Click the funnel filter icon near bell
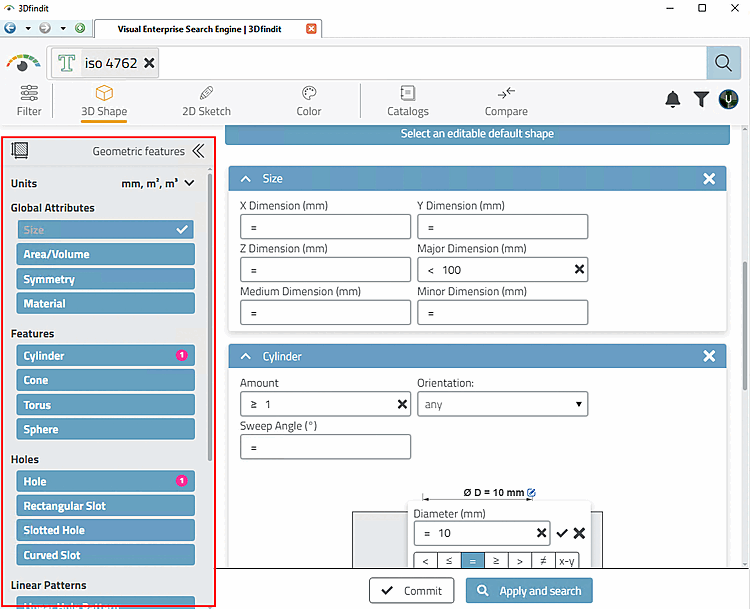 [701, 99]
